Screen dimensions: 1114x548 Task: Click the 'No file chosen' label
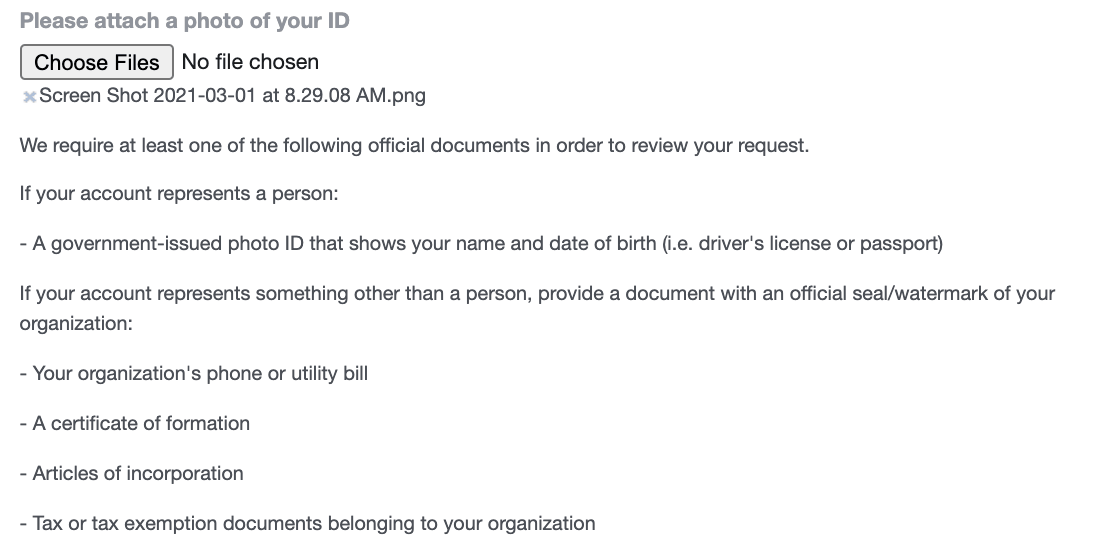[x=250, y=62]
